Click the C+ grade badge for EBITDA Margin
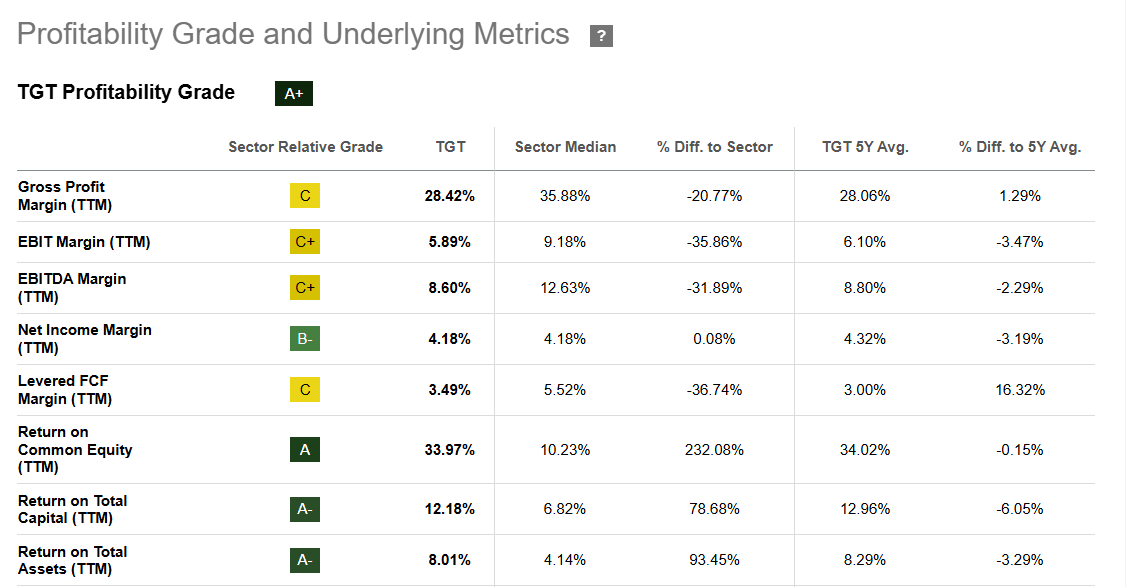 pyautogui.click(x=305, y=288)
